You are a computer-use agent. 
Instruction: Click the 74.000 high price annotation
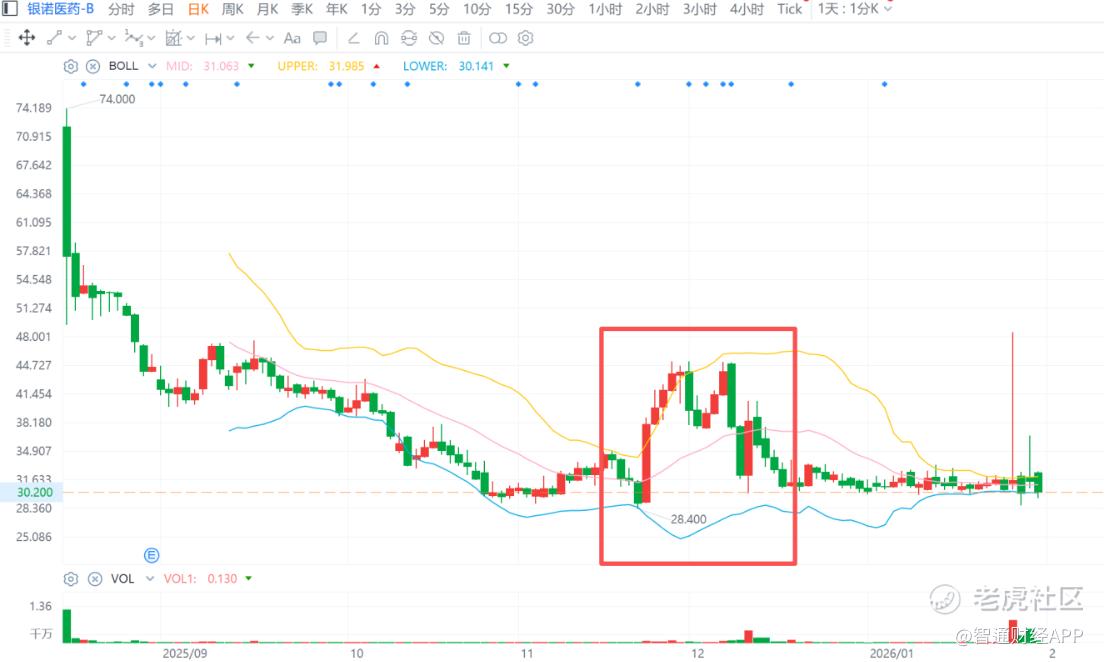pyautogui.click(x=117, y=99)
